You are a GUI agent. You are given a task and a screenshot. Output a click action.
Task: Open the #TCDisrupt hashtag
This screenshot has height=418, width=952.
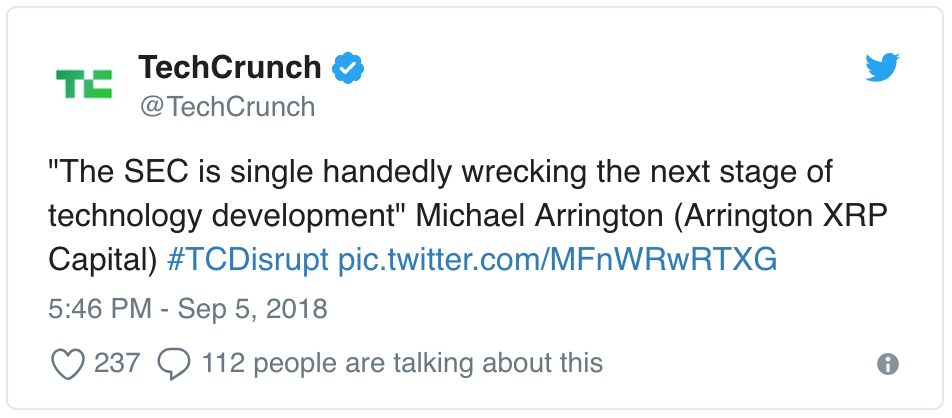[x=247, y=259]
